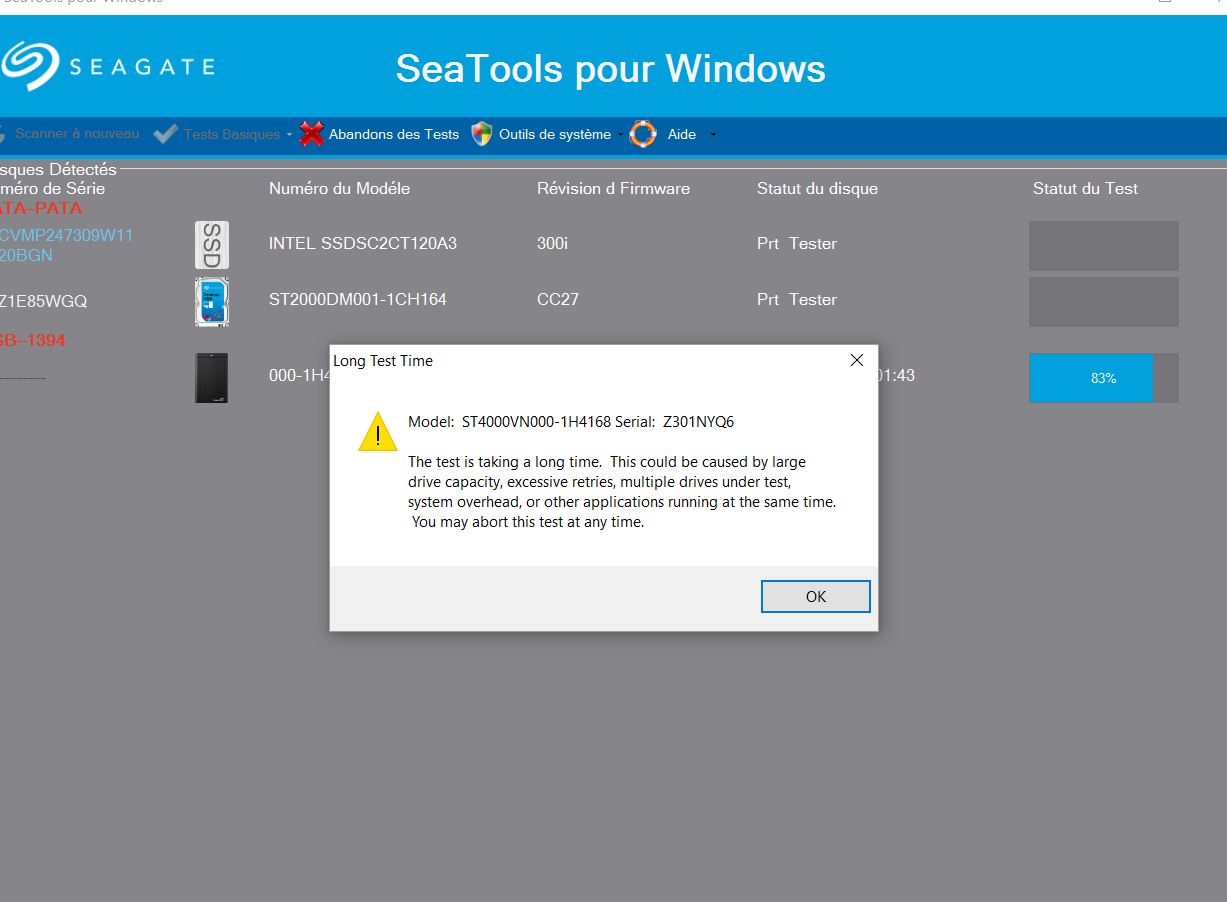This screenshot has width=1227, height=902.
Task: Click firmware revision 300i
Action: [x=552, y=243]
